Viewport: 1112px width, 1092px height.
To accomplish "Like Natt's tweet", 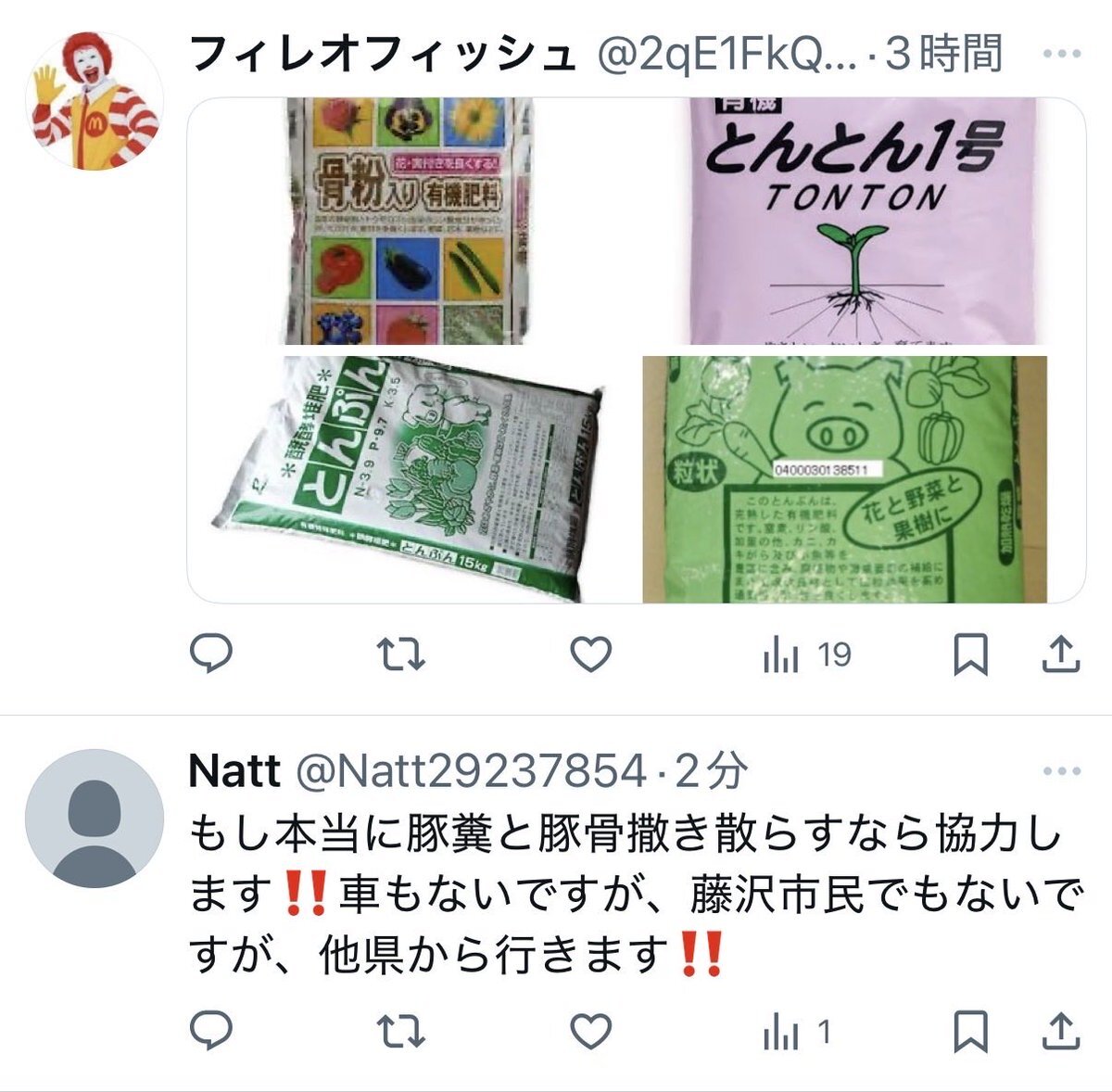I will pos(590,1032).
